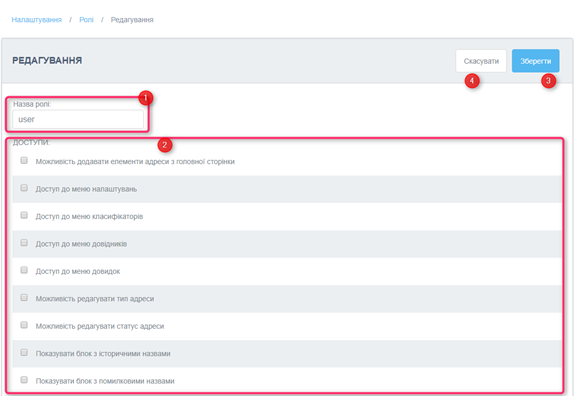The height and width of the screenshot is (396, 574).
Task: Click the text Доступ до меню довідників
Action: (81, 244)
